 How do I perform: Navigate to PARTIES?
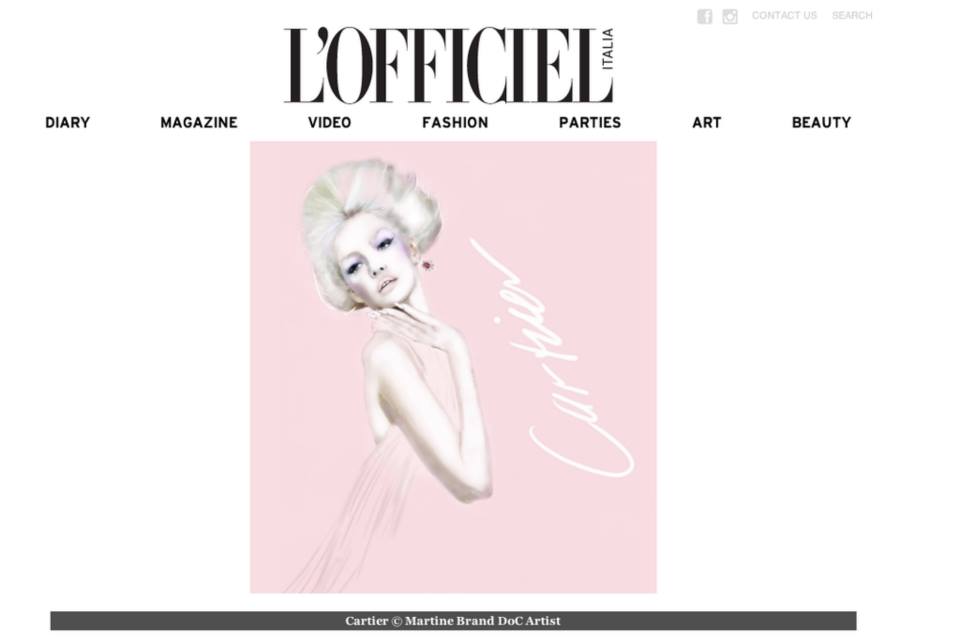(x=590, y=122)
